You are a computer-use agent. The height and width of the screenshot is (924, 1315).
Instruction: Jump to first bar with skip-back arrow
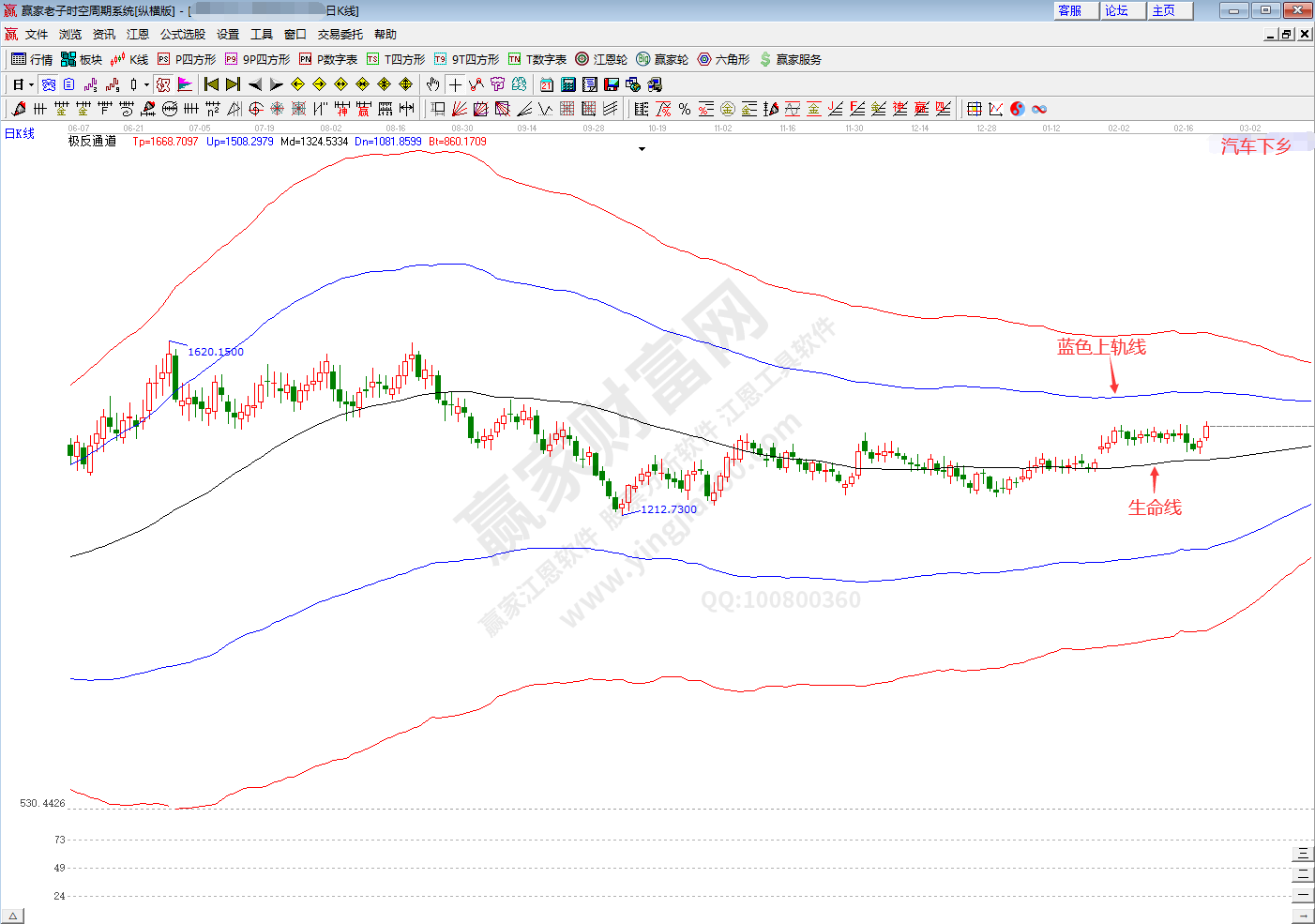point(211,84)
